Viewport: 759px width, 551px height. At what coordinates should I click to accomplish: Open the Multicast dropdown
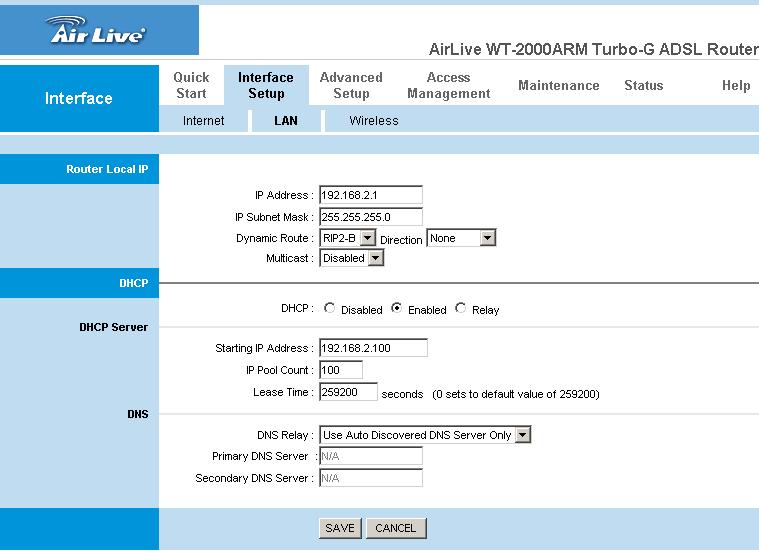point(351,258)
